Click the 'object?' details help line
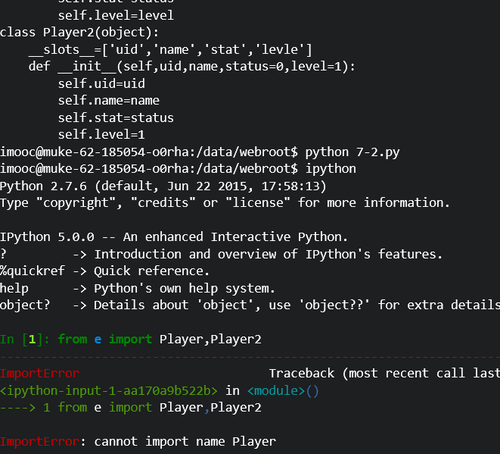 pos(250,305)
